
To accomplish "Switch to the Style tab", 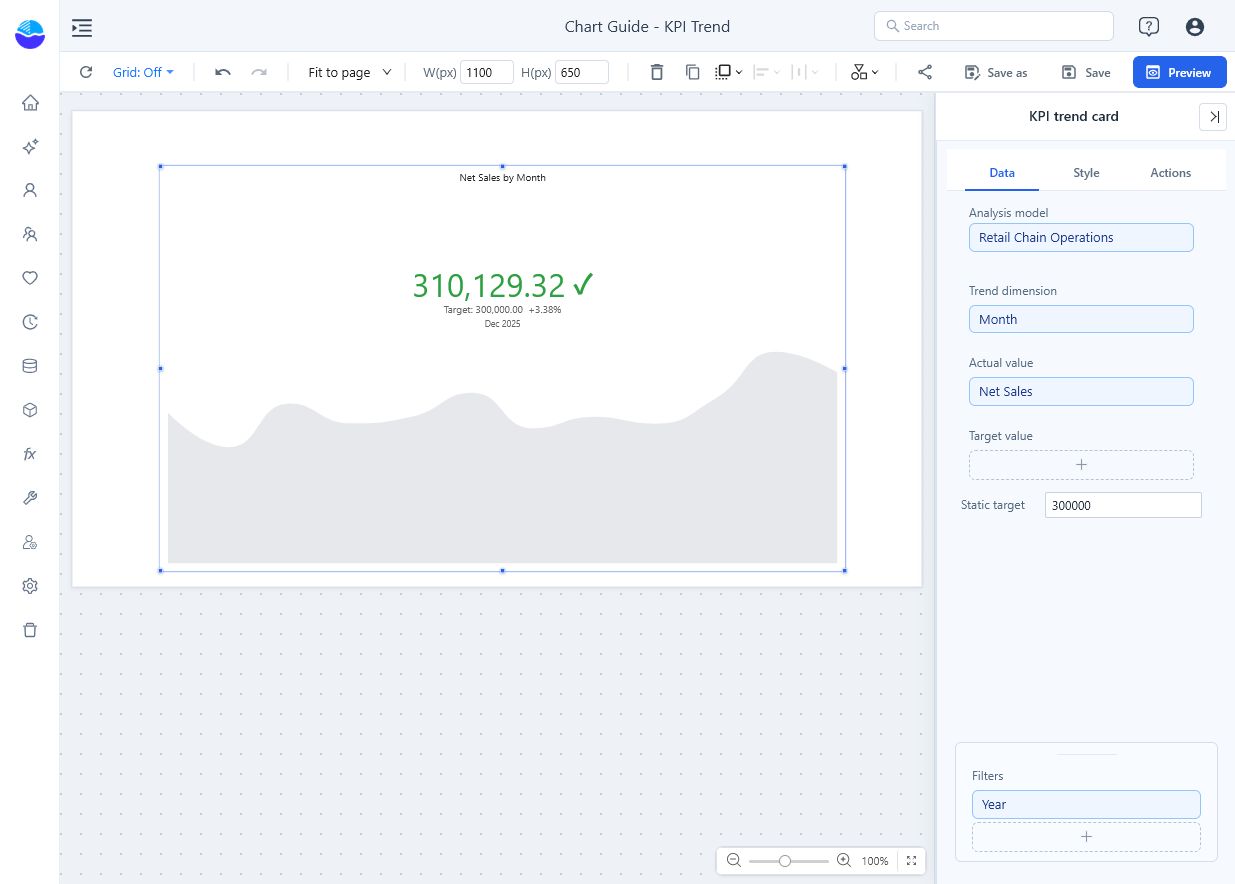I will (x=1086, y=173).
